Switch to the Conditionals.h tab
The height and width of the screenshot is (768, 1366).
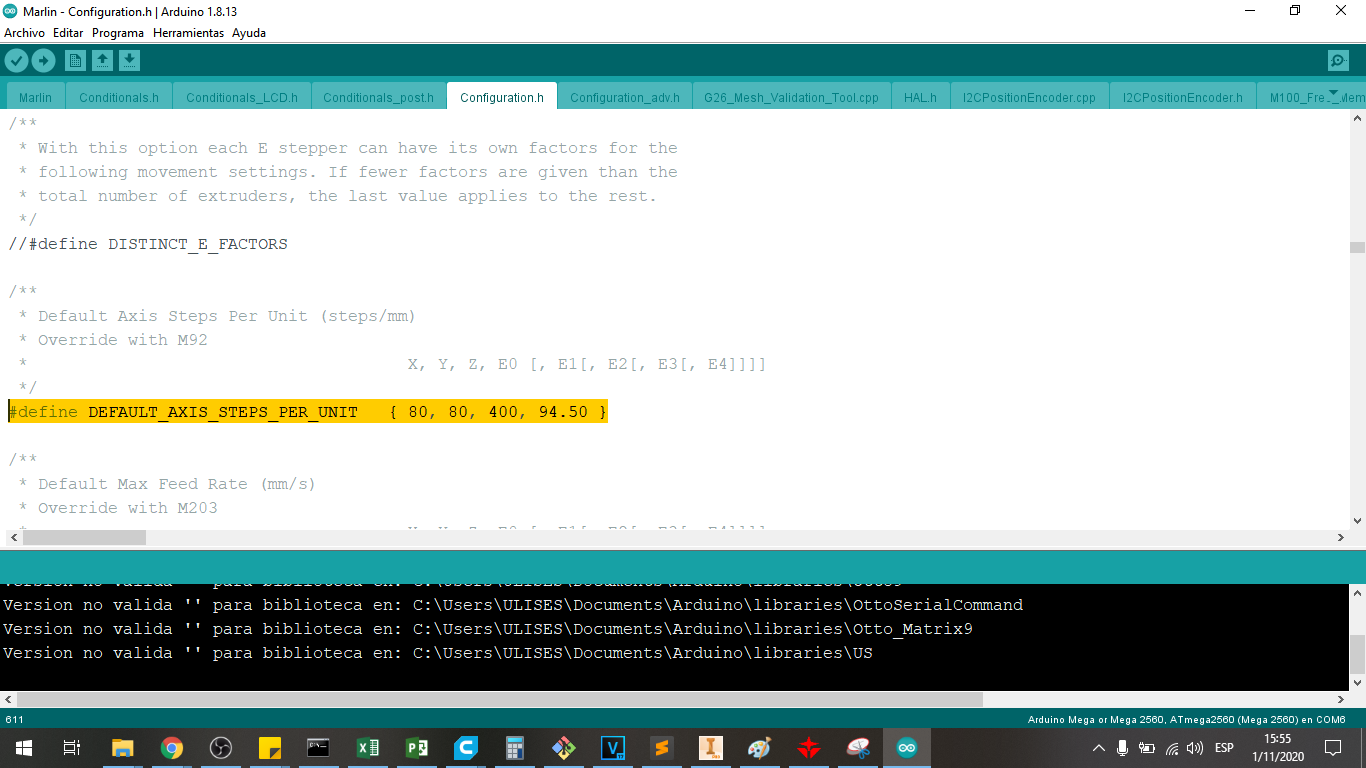coord(119,97)
